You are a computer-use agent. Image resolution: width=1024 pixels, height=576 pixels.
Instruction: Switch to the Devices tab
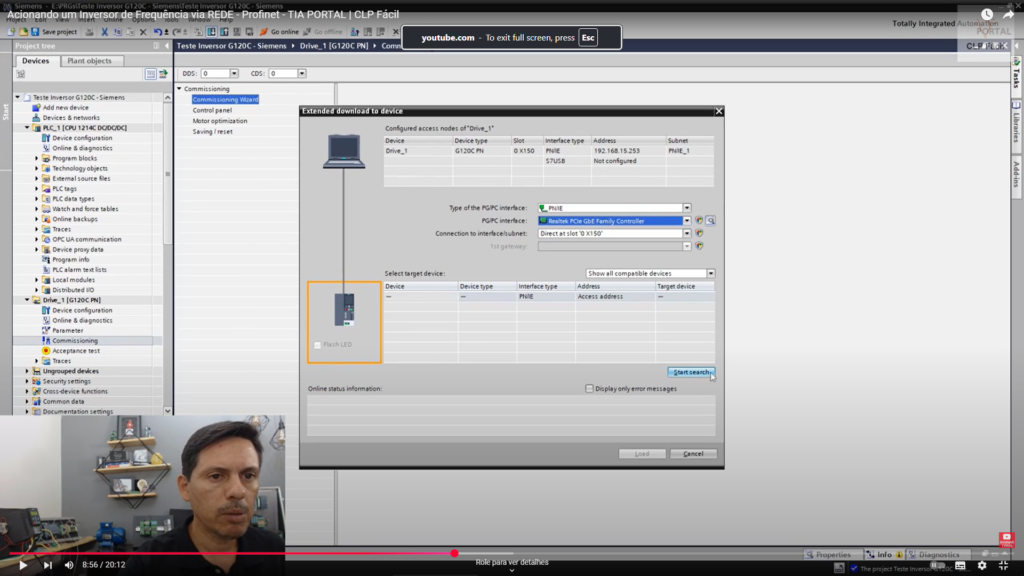tap(35, 61)
